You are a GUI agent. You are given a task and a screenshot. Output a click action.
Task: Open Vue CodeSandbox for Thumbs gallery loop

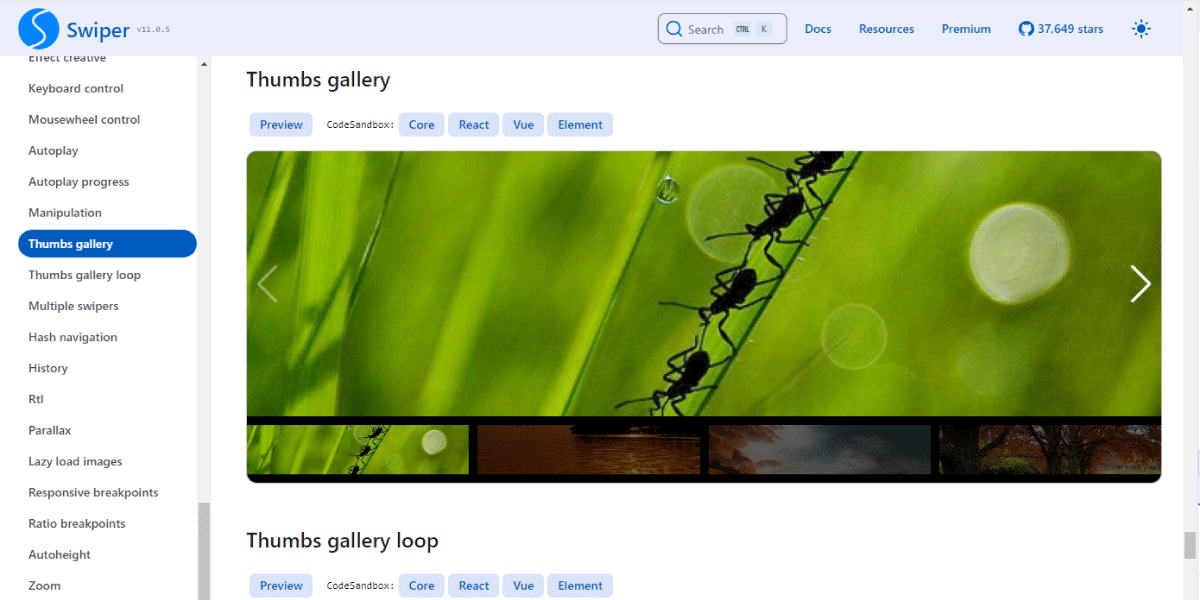523,586
